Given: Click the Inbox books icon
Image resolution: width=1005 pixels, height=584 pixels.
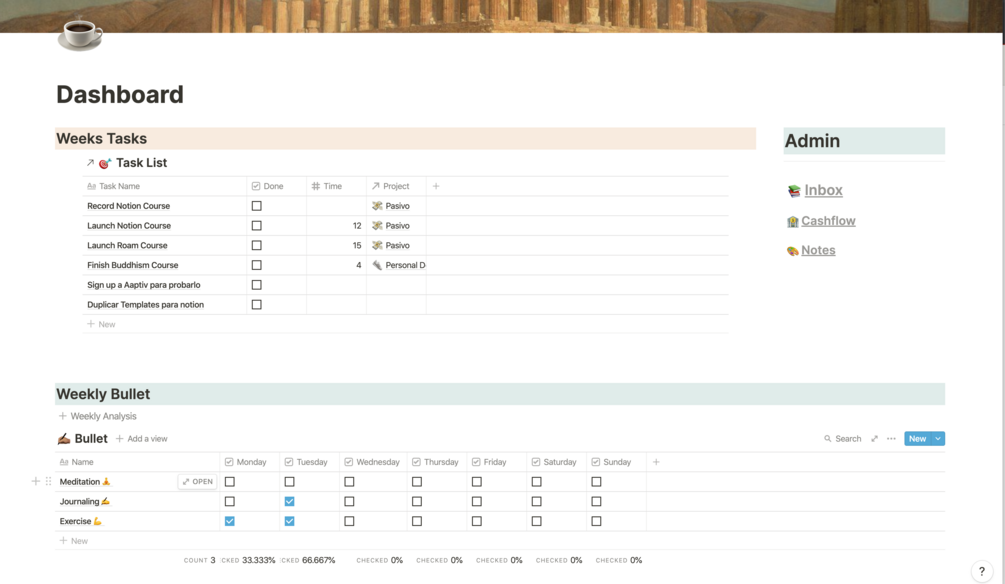Looking at the screenshot, I should click(794, 191).
